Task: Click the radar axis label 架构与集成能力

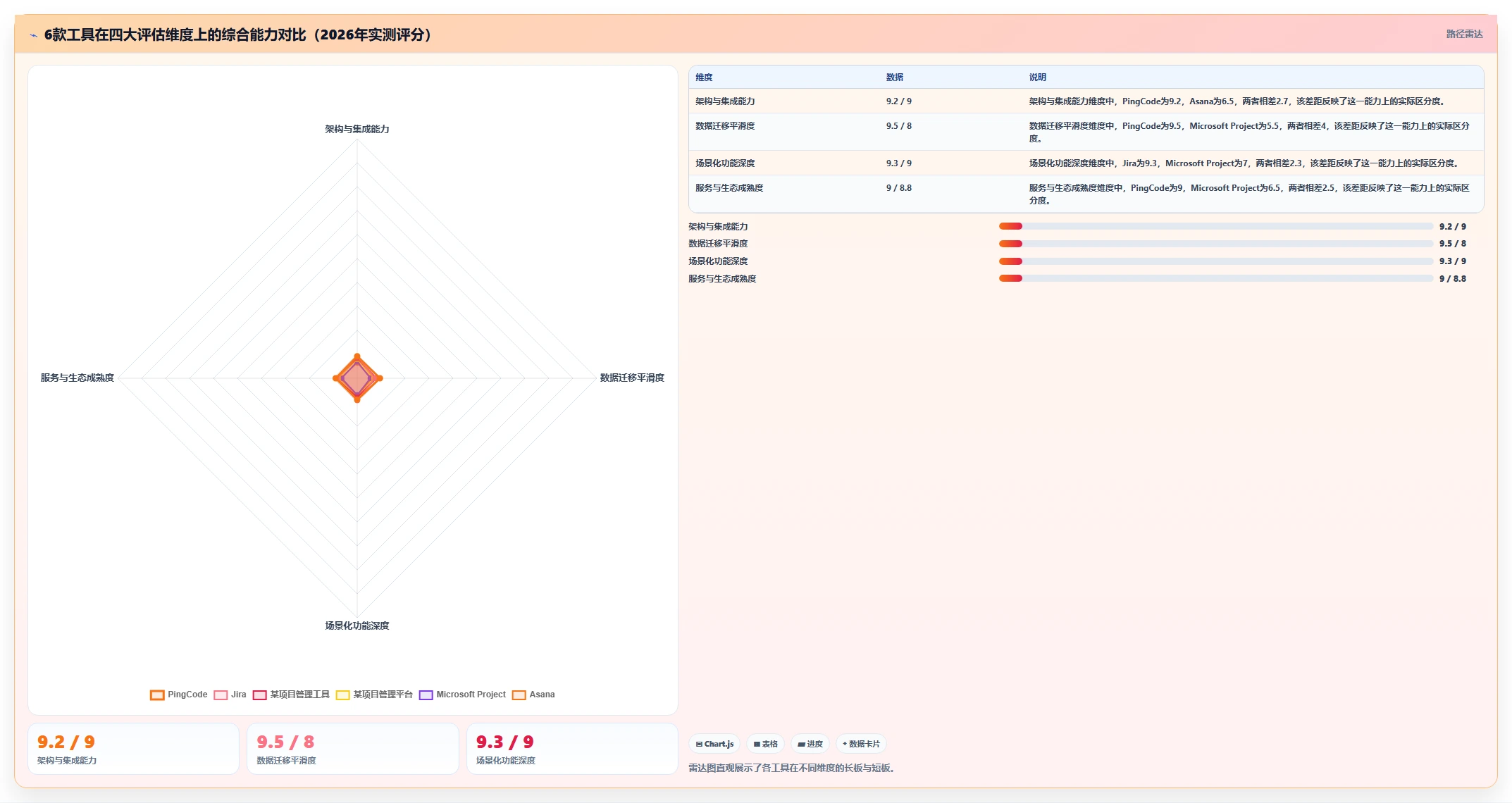Action: [357, 129]
